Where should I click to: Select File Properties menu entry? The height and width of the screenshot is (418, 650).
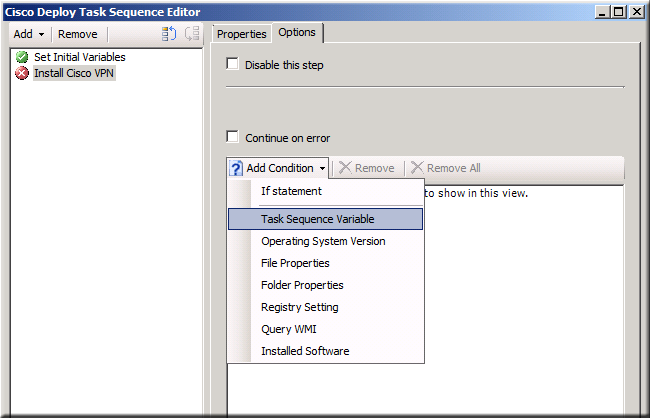pyautogui.click(x=326, y=263)
